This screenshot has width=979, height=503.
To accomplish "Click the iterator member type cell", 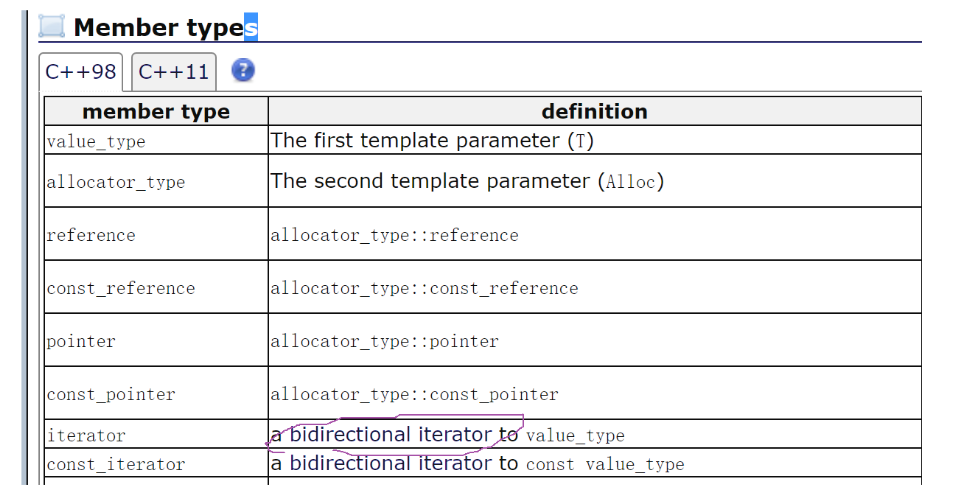I will click(x=86, y=435).
